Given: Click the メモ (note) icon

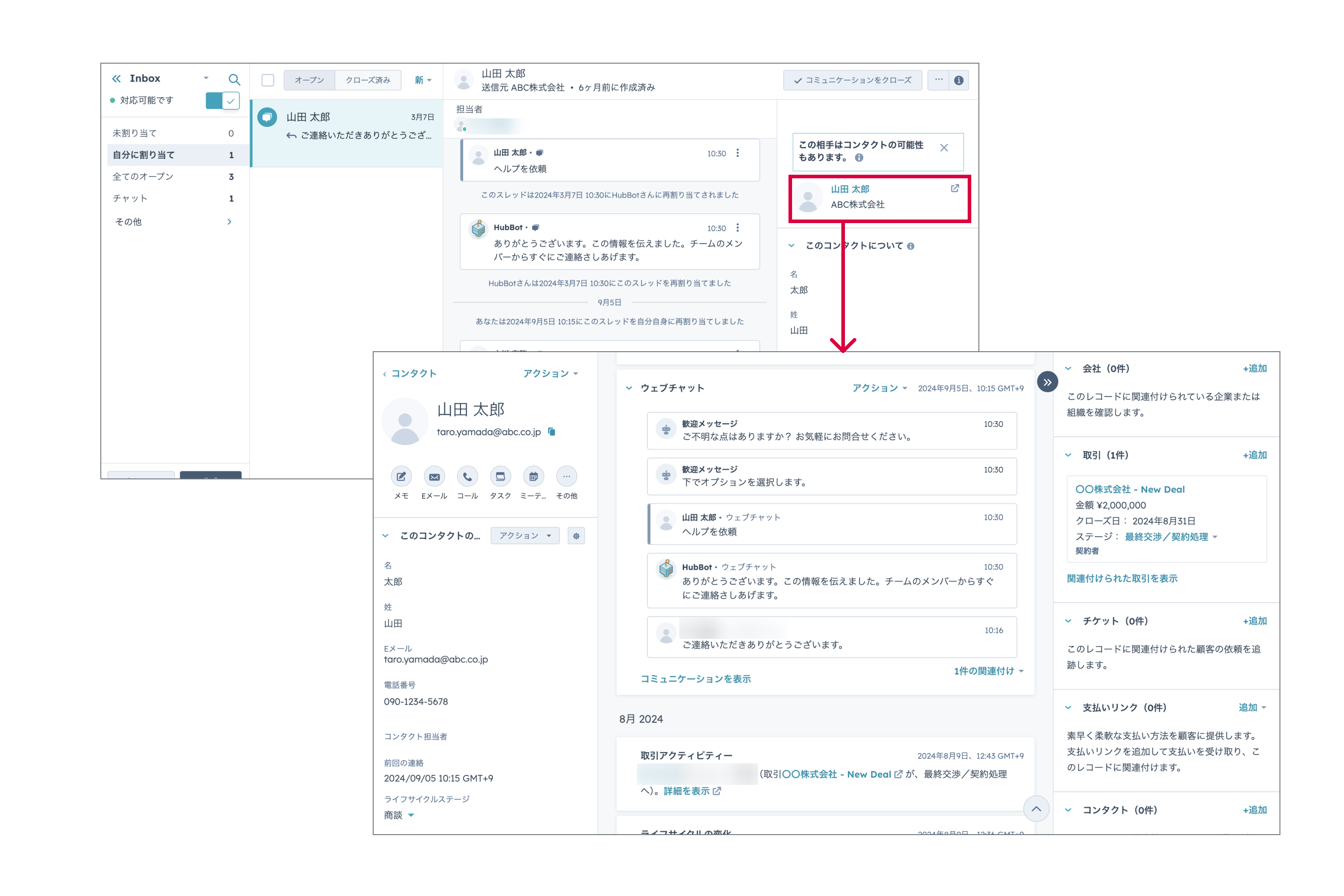Looking at the screenshot, I should pyautogui.click(x=401, y=477).
